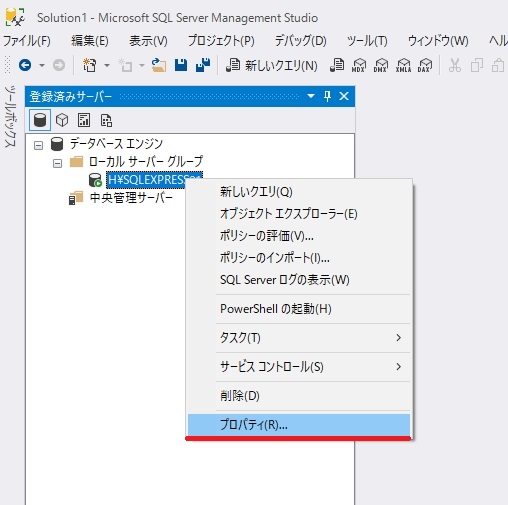
Task: Open the ウィンドウ(W) menu
Action: pos(438,41)
